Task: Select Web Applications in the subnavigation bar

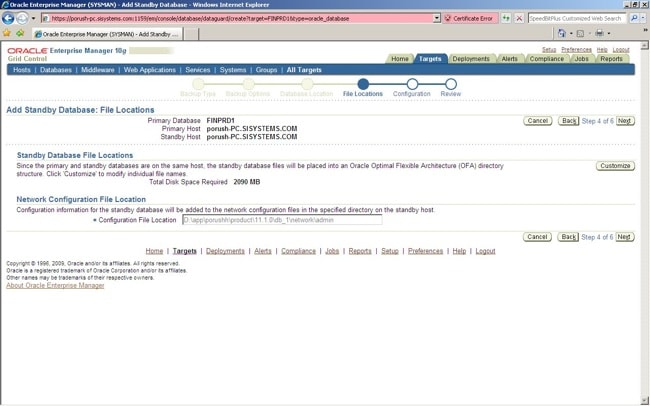Action: [150, 70]
